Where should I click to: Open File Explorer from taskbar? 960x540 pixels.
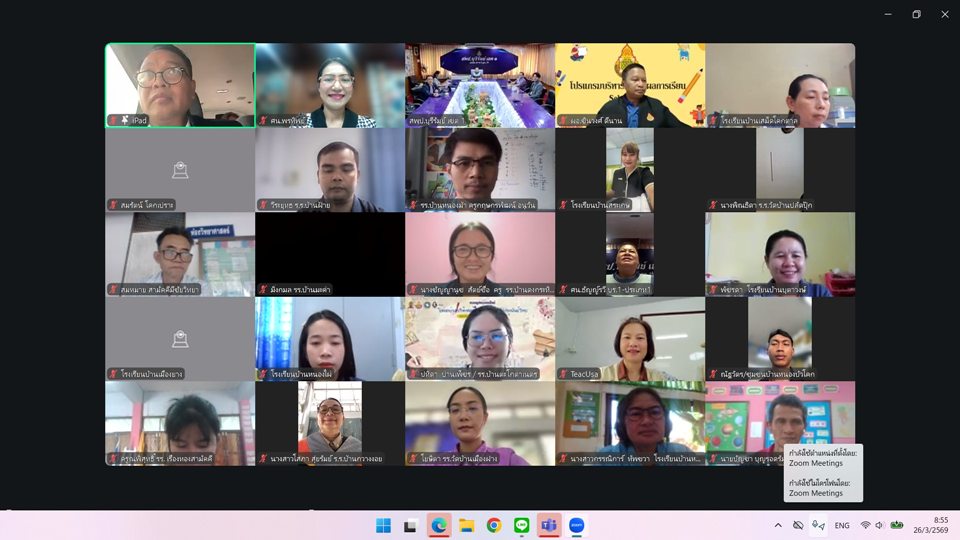click(466, 525)
